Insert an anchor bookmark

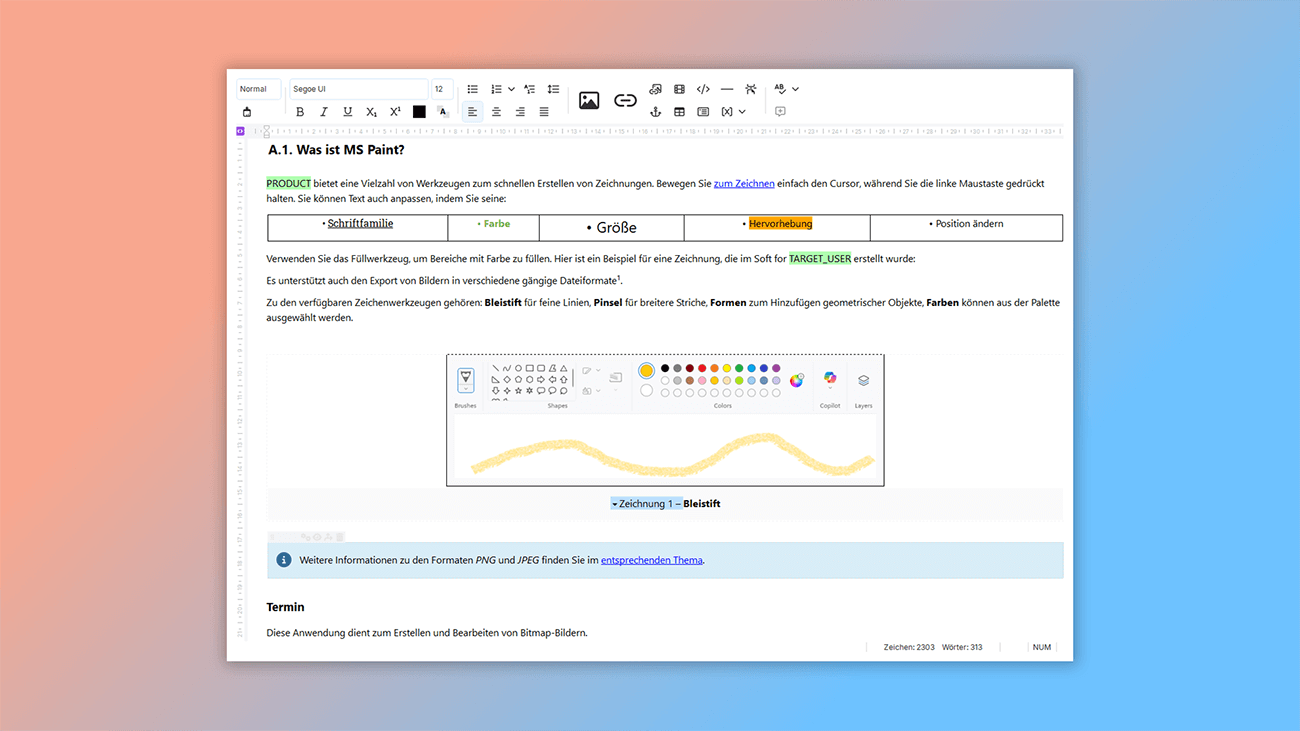point(656,112)
